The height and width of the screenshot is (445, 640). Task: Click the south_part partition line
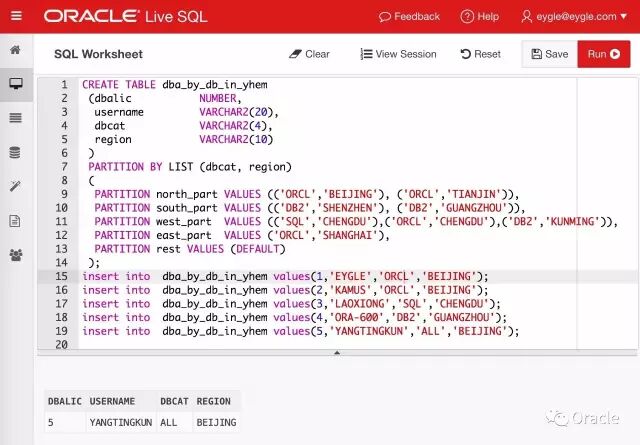click(309, 208)
